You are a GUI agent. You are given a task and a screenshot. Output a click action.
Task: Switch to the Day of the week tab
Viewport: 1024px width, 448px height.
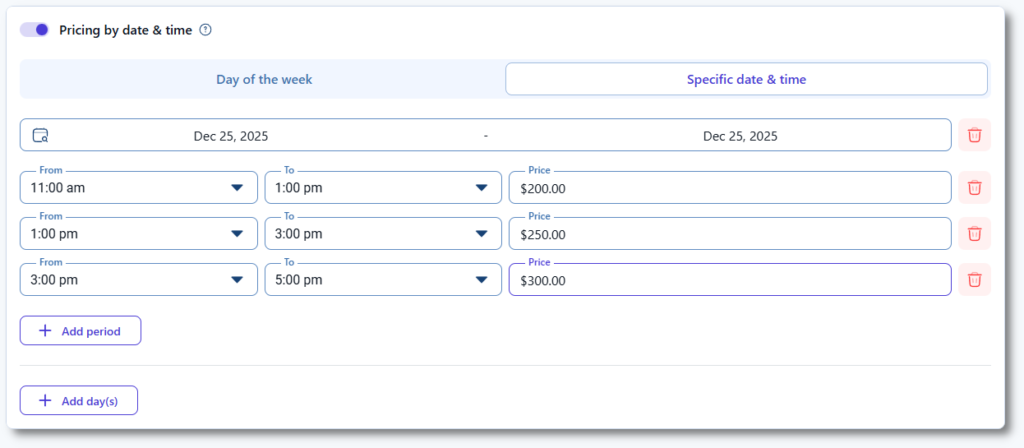tap(264, 79)
